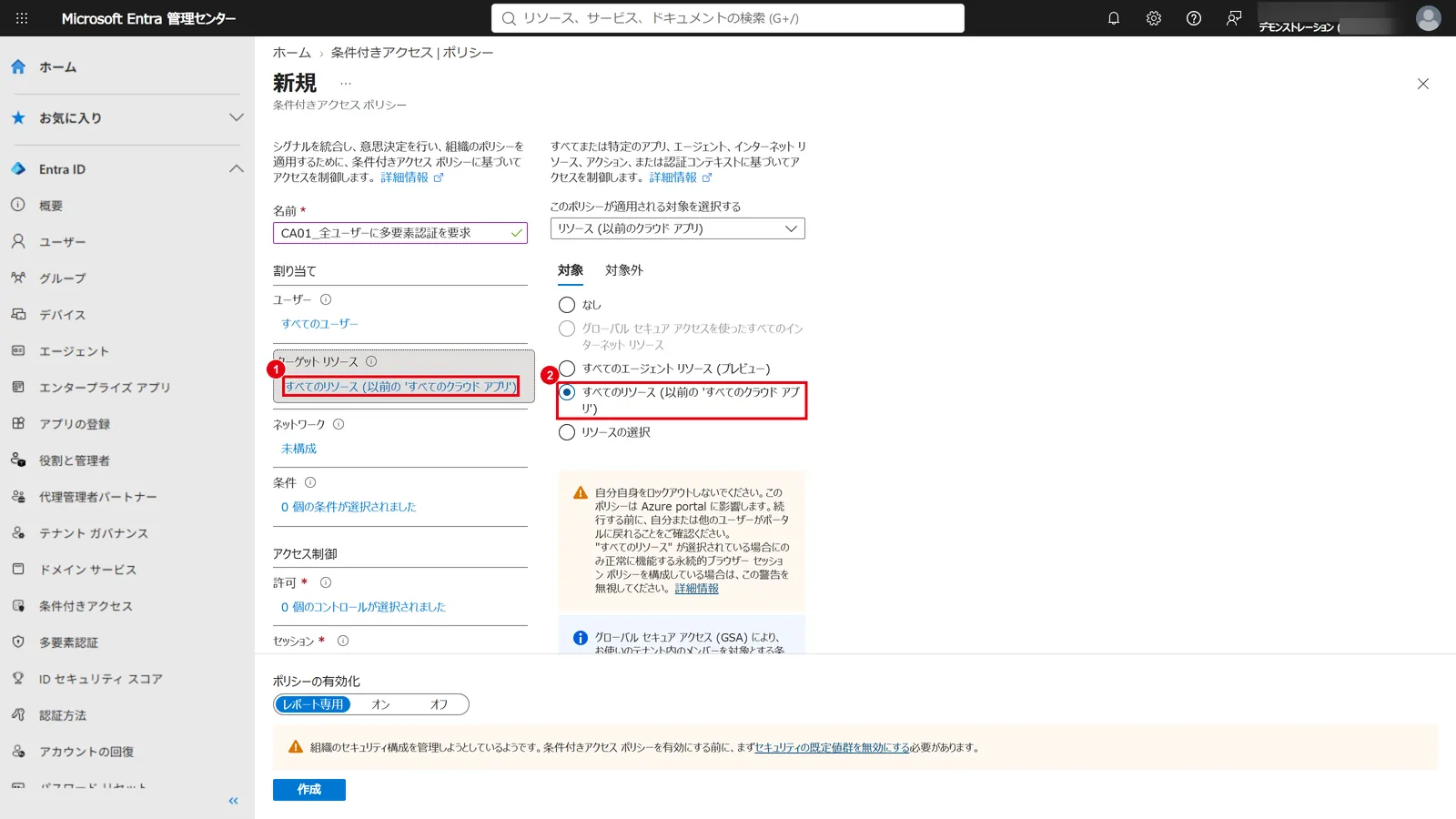The image size is (1456, 819).
Task: Open the リソース (以前のクラウド アプリ) dropdown
Action: coord(678,228)
